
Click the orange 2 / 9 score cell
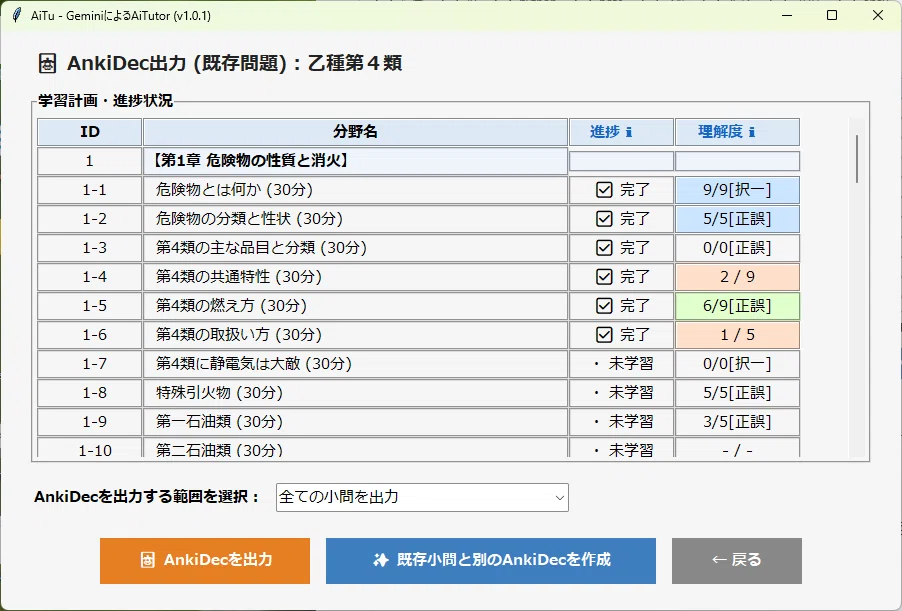click(x=737, y=277)
